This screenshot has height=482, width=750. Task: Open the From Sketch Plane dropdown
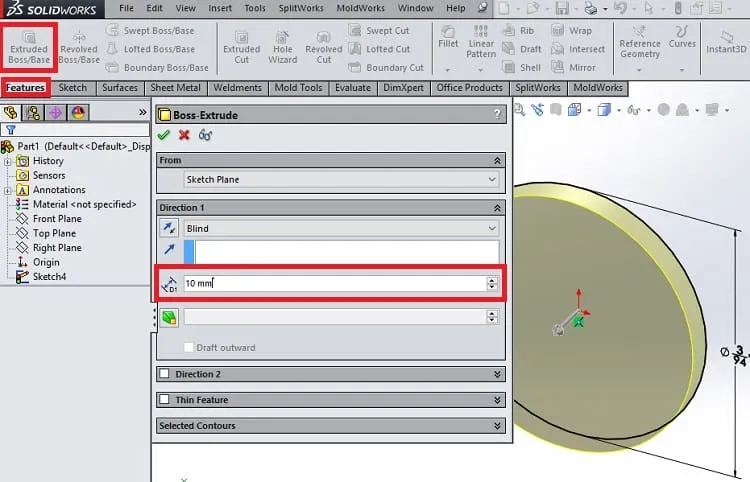pyautogui.click(x=342, y=180)
